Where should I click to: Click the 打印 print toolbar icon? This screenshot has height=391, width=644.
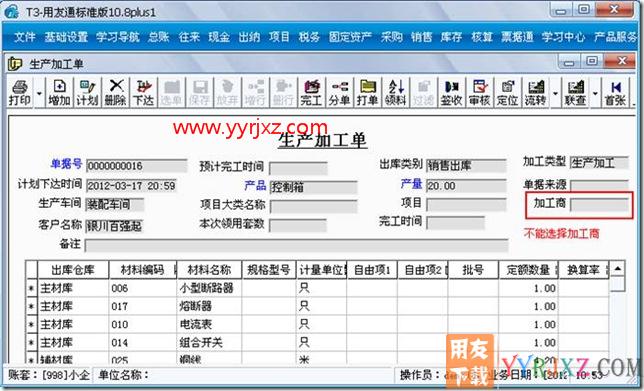[x=20, y=93]
